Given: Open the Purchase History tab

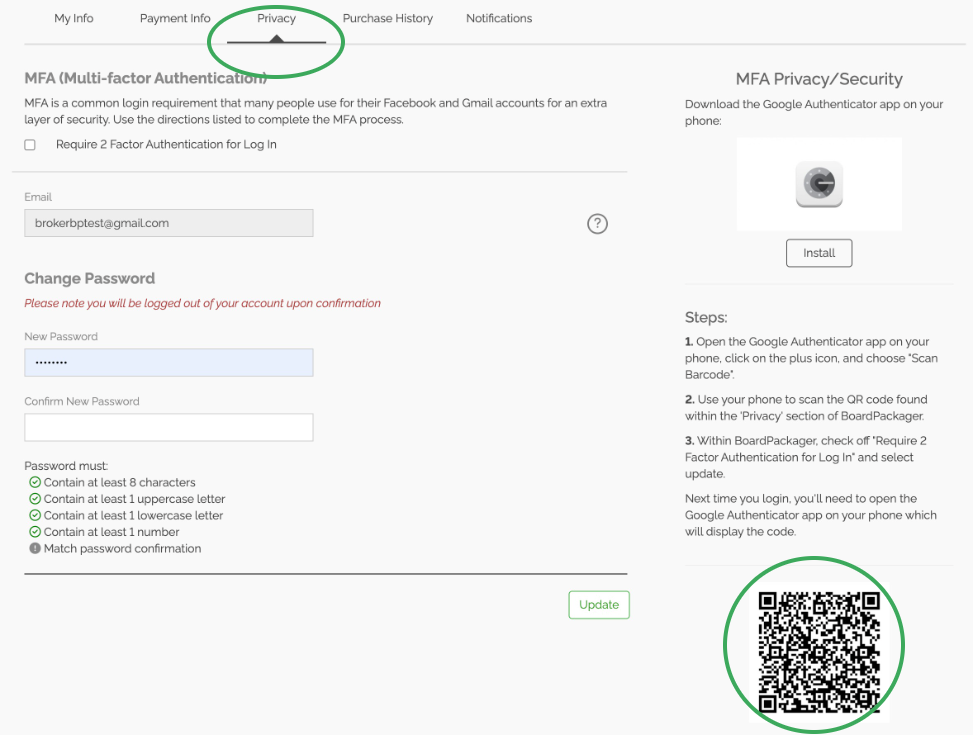Looking at the screenshot, I should point(388,19).
